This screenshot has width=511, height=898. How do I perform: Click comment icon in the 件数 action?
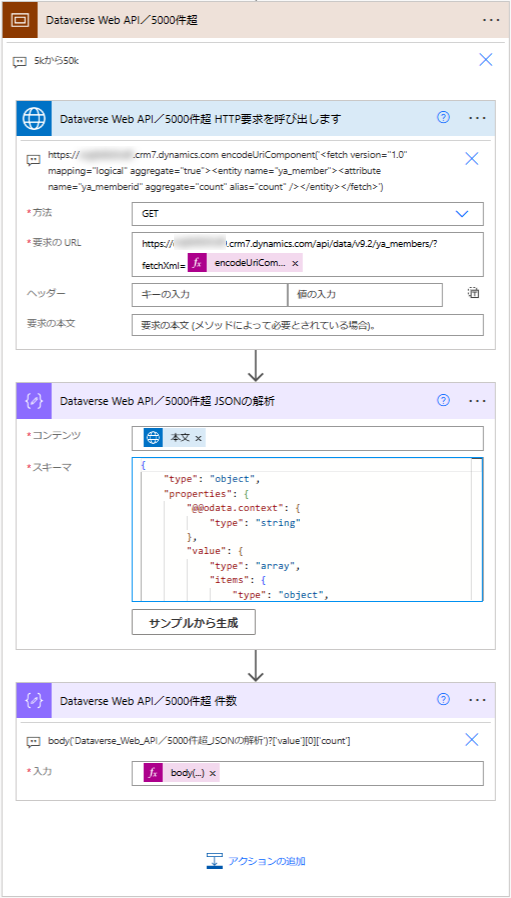coord(34,742)
